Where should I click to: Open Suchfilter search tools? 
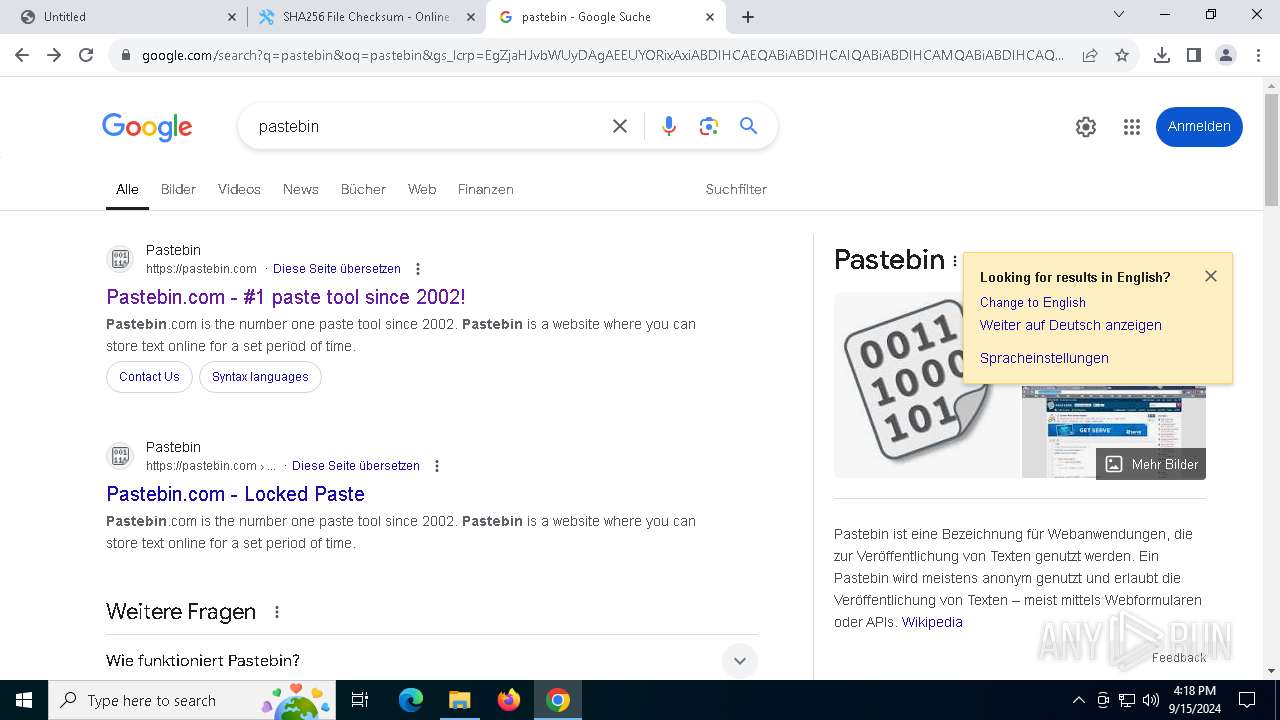736,189
